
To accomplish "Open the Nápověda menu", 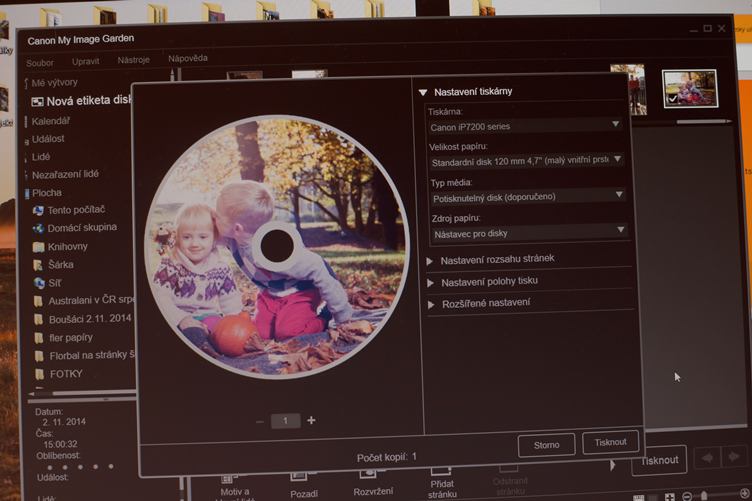I will pyautogui.click(x=188, y=58).
